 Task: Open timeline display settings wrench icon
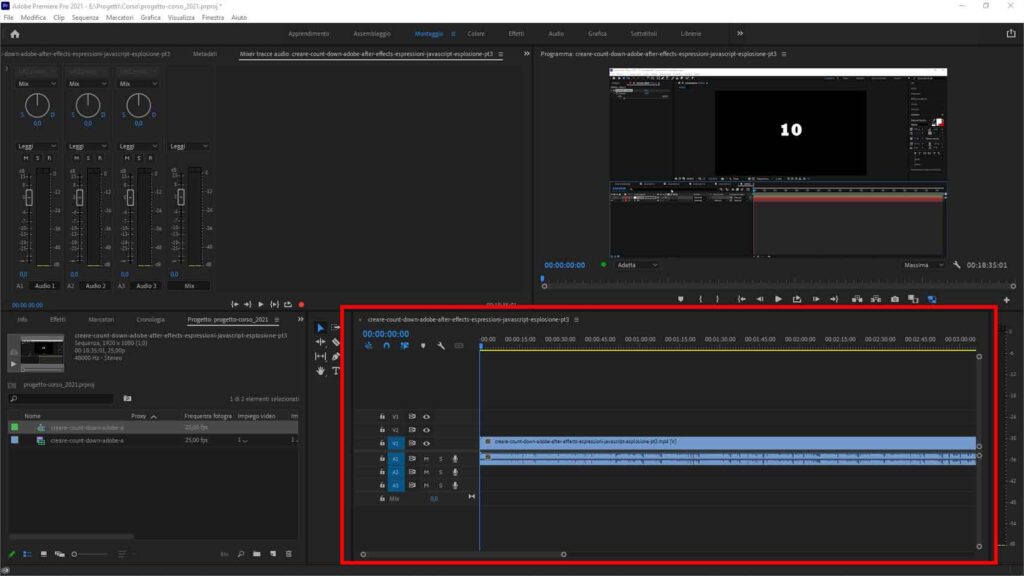pos(441,345)
